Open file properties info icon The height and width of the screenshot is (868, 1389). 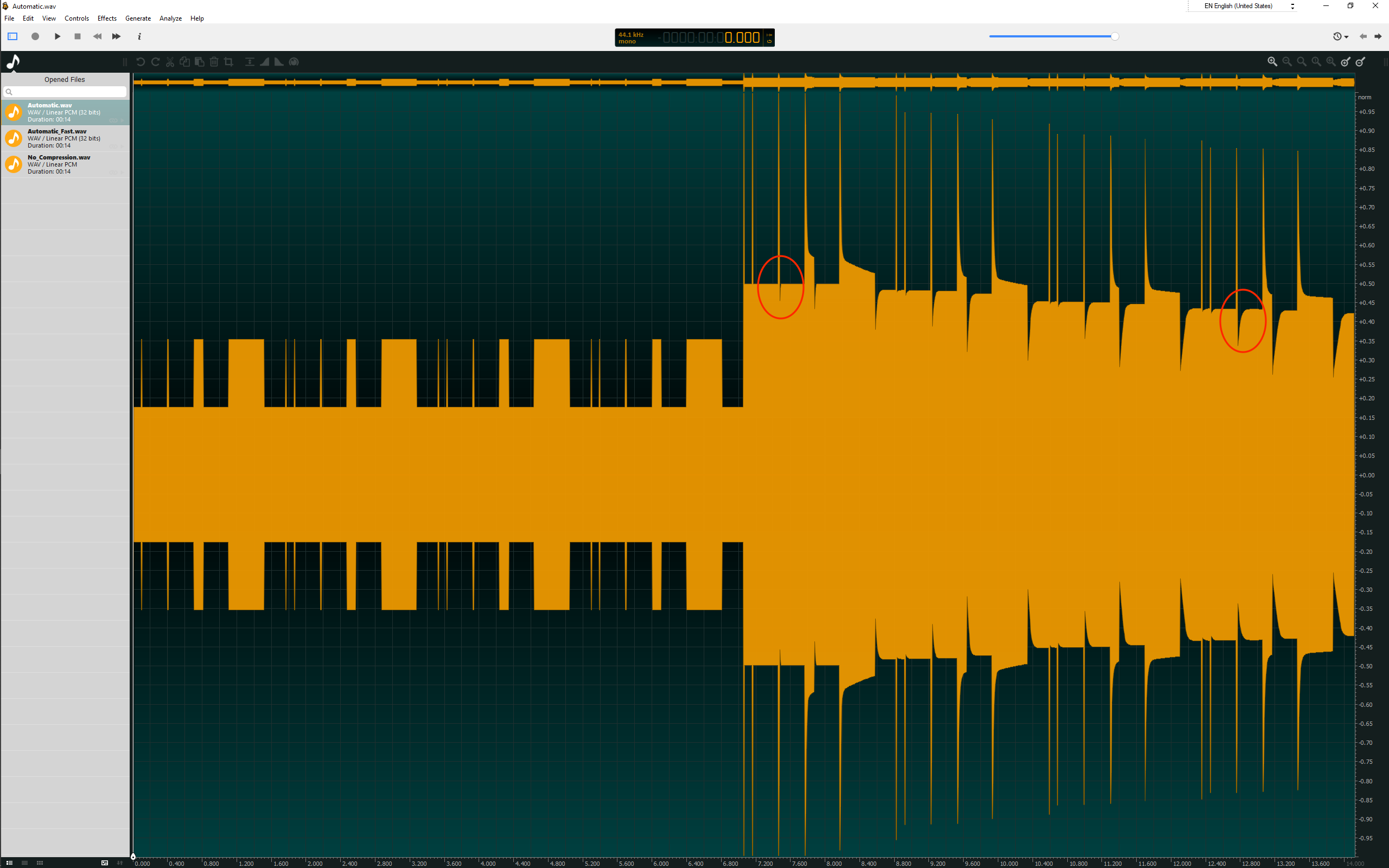coord(139,36)
